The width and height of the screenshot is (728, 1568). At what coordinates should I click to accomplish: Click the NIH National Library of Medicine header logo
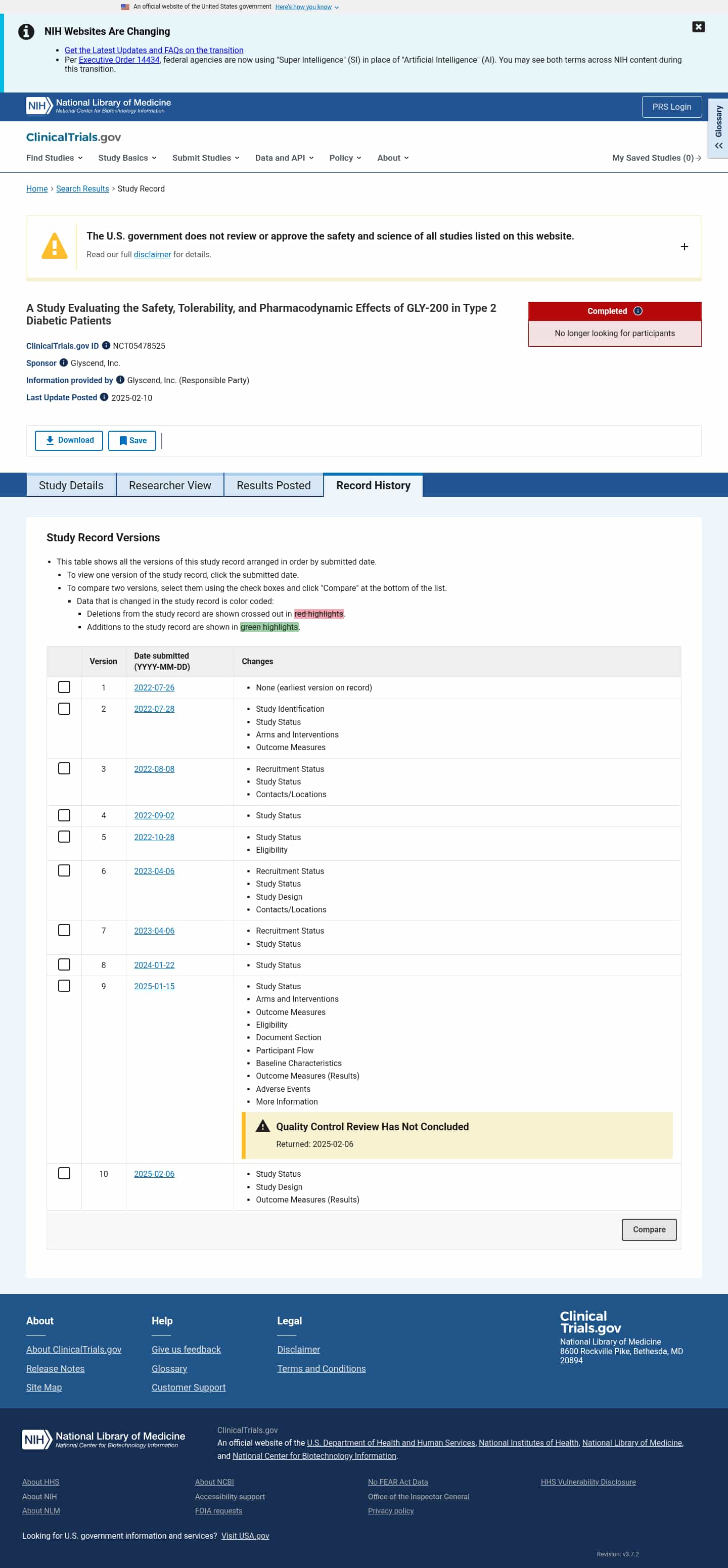pos(99,106)
